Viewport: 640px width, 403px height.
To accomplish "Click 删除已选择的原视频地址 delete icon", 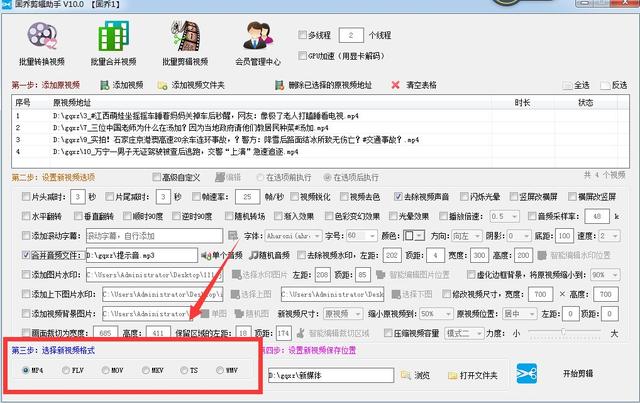I will pyautogui.click(x=278, y=86).
